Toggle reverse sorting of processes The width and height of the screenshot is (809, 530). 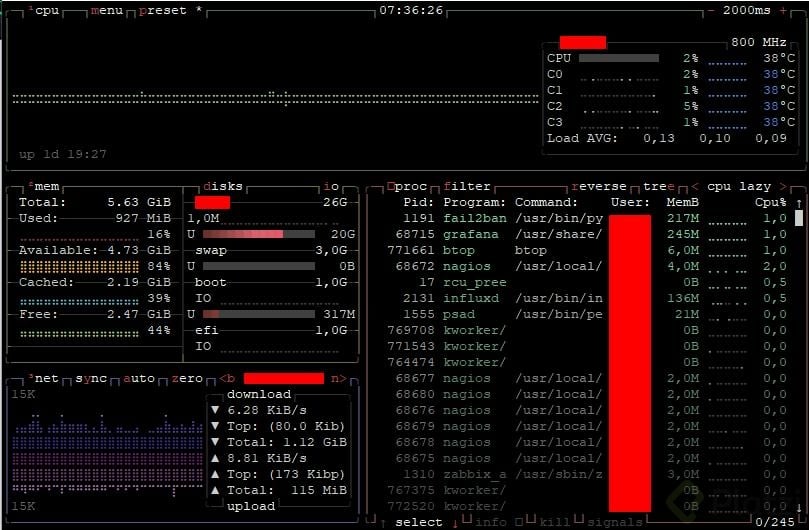coord(598,186)
